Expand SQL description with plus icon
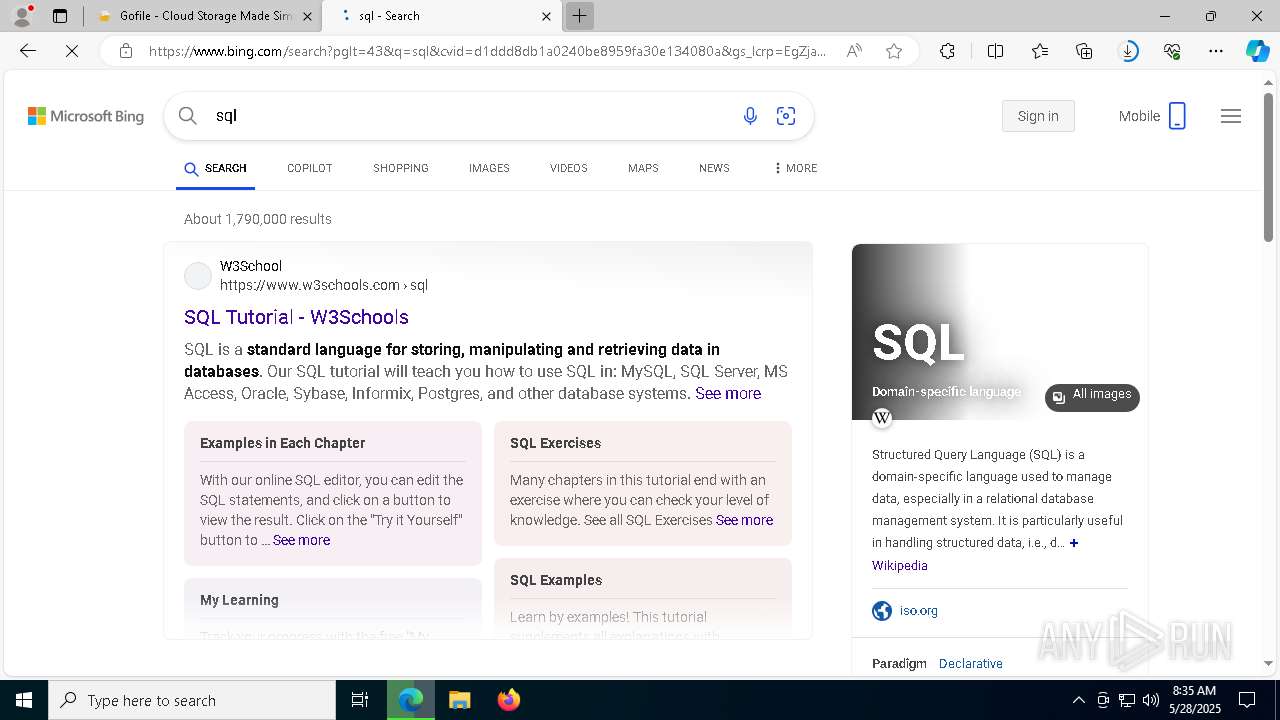The image size is (1280, 720). pos(1074,543)
